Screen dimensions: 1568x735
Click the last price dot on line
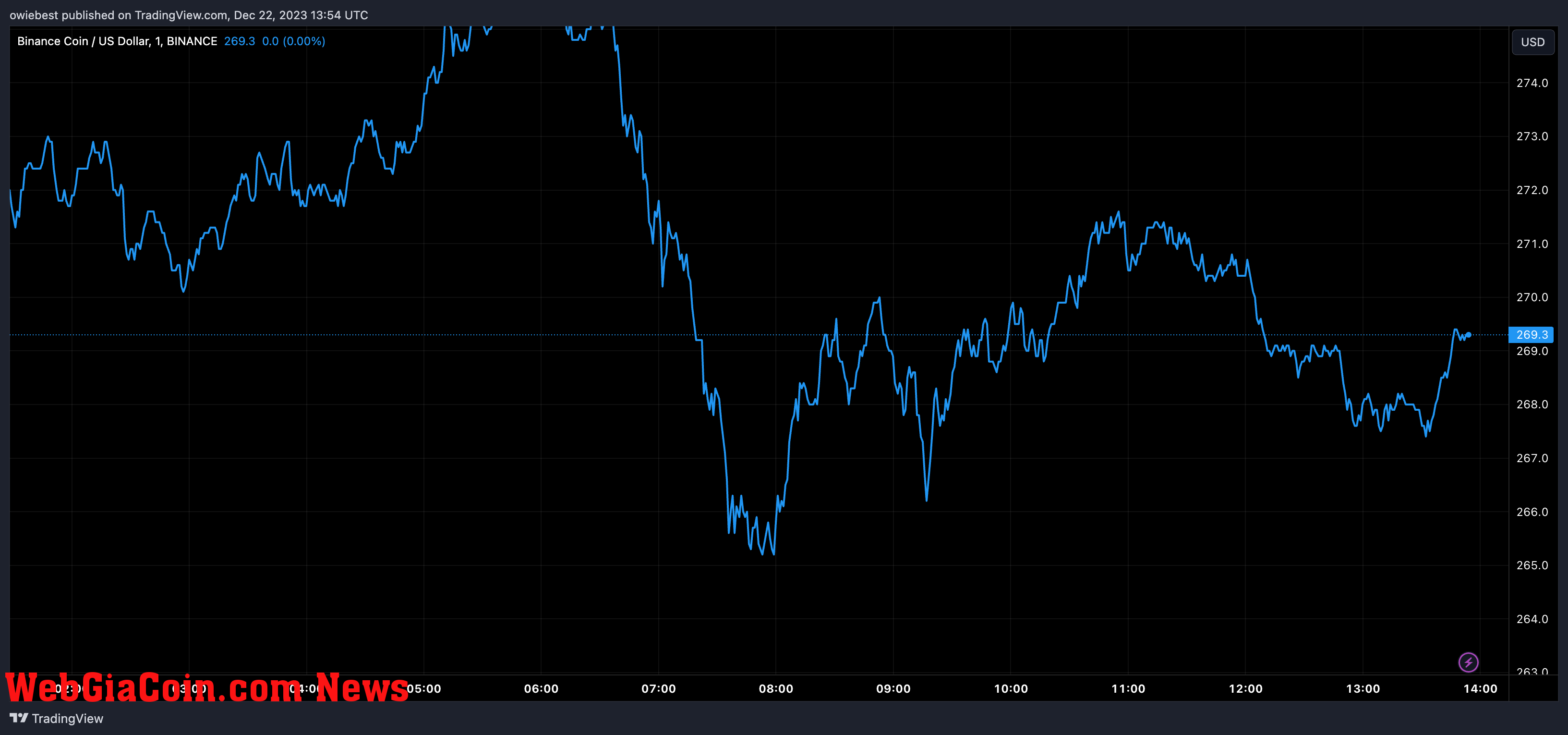(x=1468, y=334)
